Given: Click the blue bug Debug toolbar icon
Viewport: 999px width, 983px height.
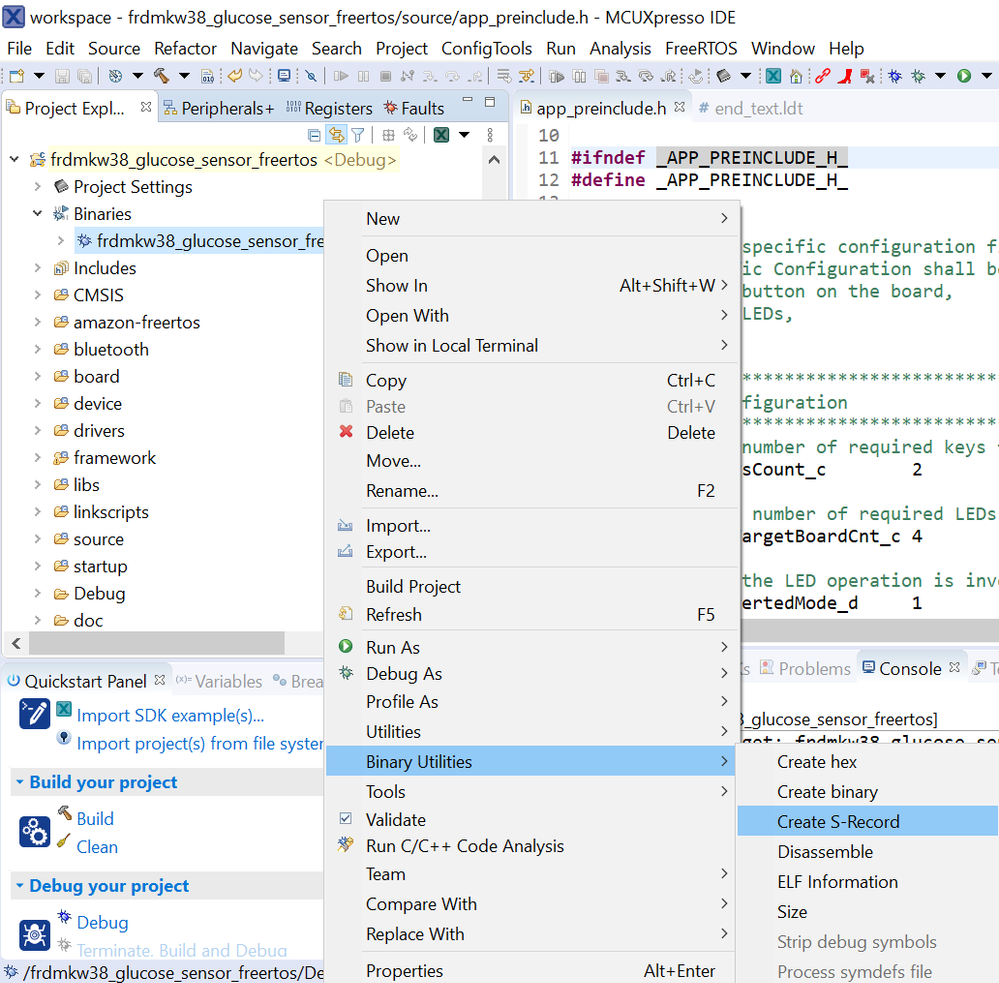Looking at the screenshot, I should coord(895,76).
